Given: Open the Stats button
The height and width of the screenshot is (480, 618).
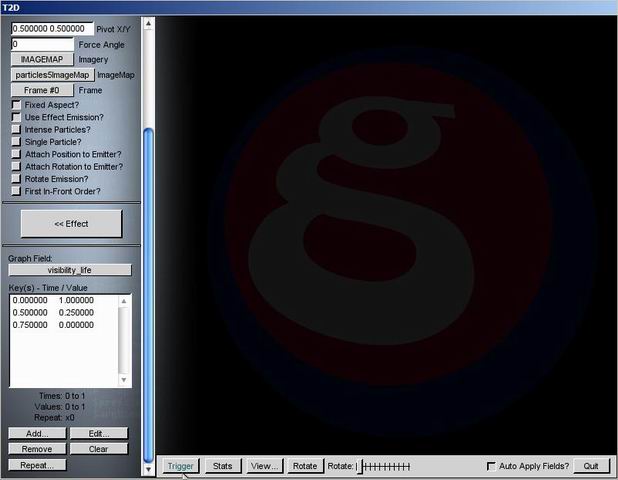Looking at the screenshot, I should 223,466.
